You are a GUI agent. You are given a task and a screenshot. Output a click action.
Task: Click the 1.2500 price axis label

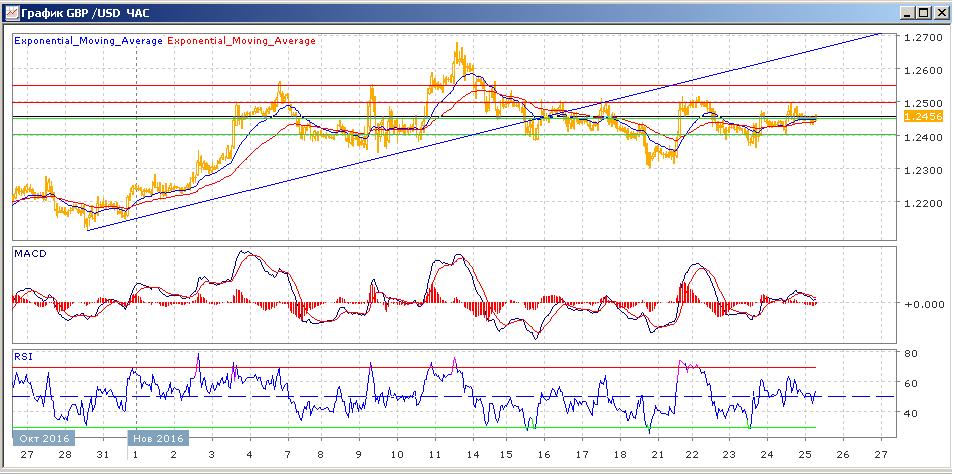925,103
